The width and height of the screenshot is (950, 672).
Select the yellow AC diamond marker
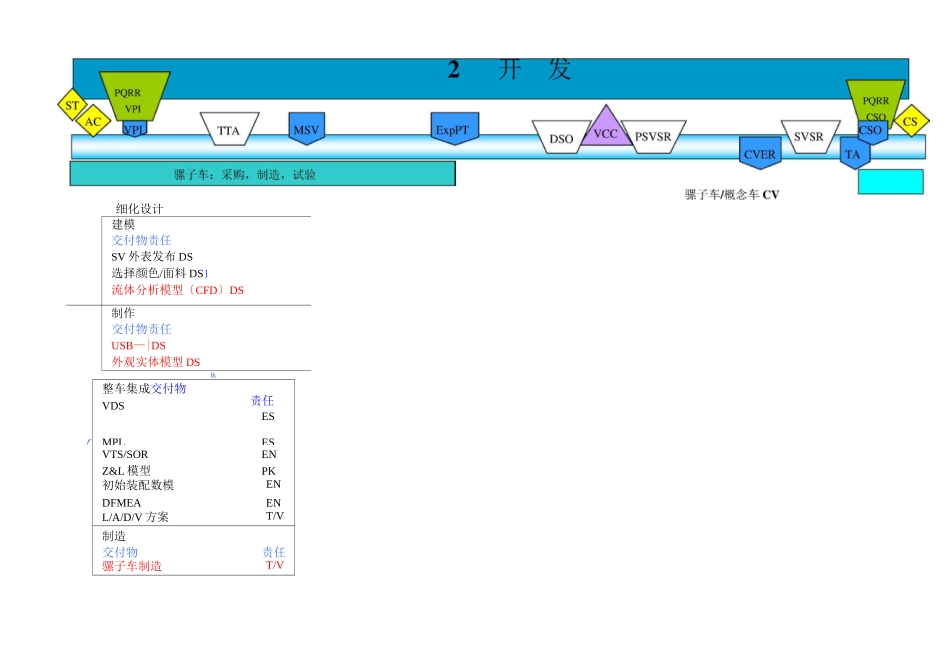click(93, 122)
